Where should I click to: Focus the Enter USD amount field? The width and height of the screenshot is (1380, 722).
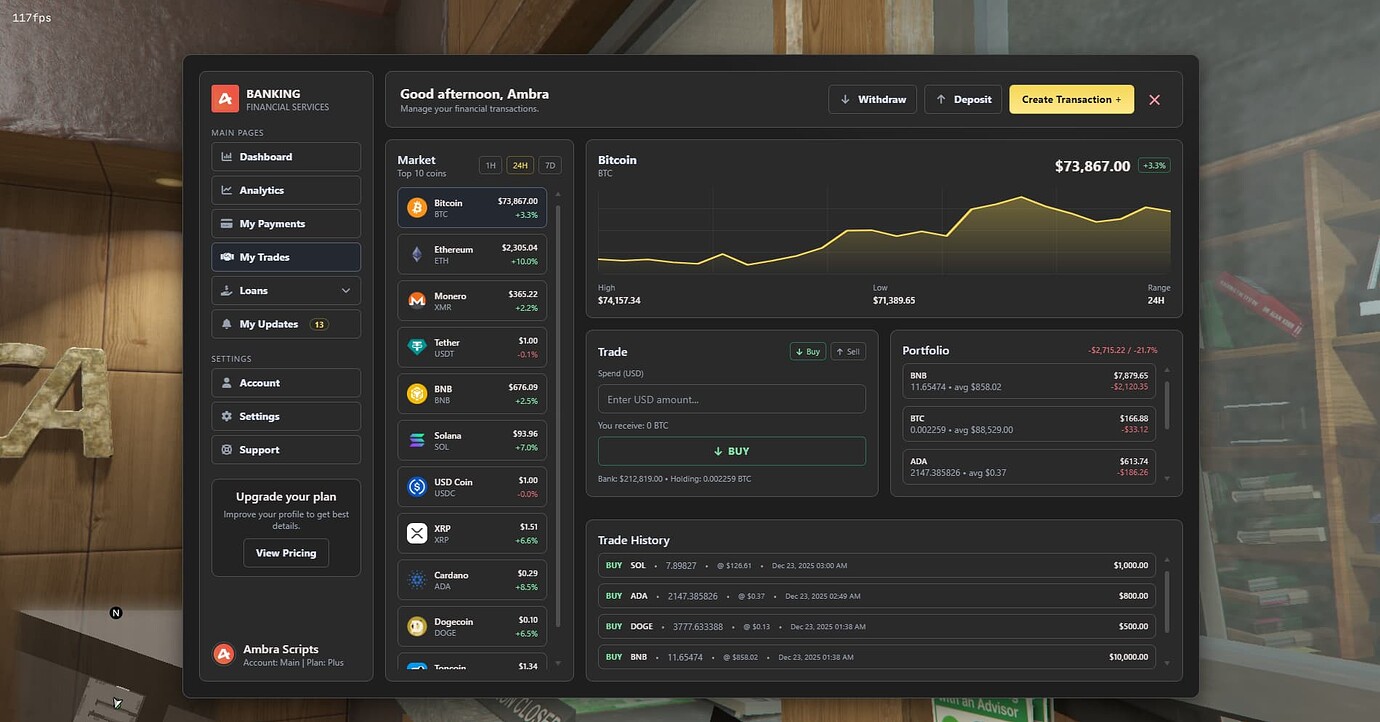pos(732,399)
